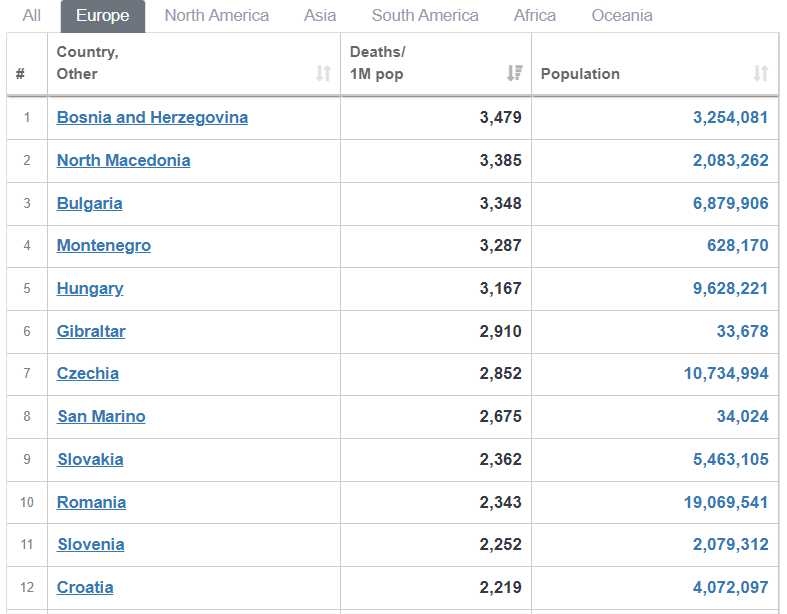Viewport: 787px width, 614px height.
Task: Click the # column header
Action: tap(20, 74)
